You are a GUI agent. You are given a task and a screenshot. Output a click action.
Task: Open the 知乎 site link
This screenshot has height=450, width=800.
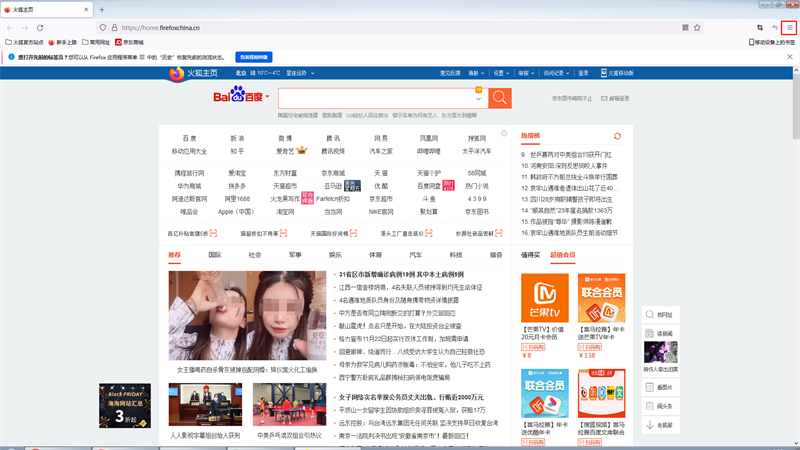click(x=237, y=151)
